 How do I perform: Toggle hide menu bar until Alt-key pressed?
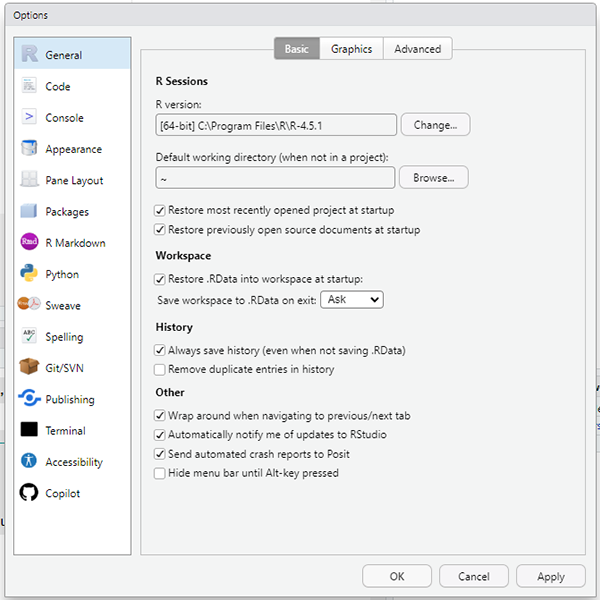pyautogui.click(x=160, y=473)
